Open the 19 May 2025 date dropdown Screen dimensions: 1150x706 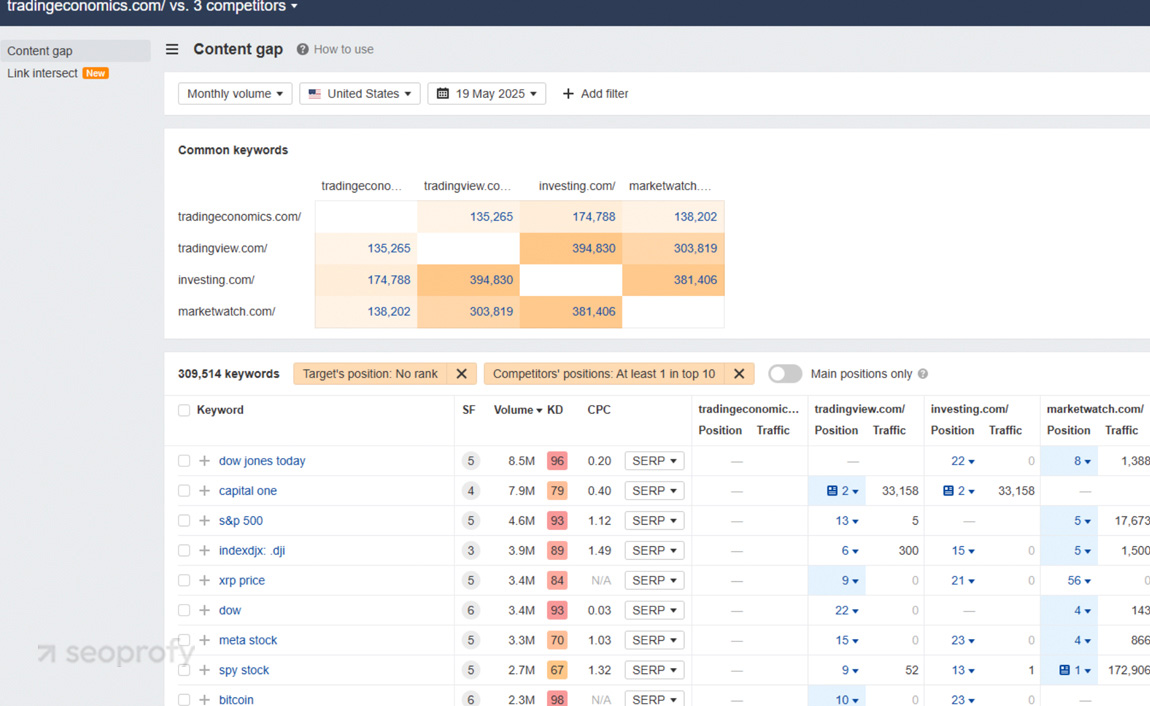pos(486,93)
